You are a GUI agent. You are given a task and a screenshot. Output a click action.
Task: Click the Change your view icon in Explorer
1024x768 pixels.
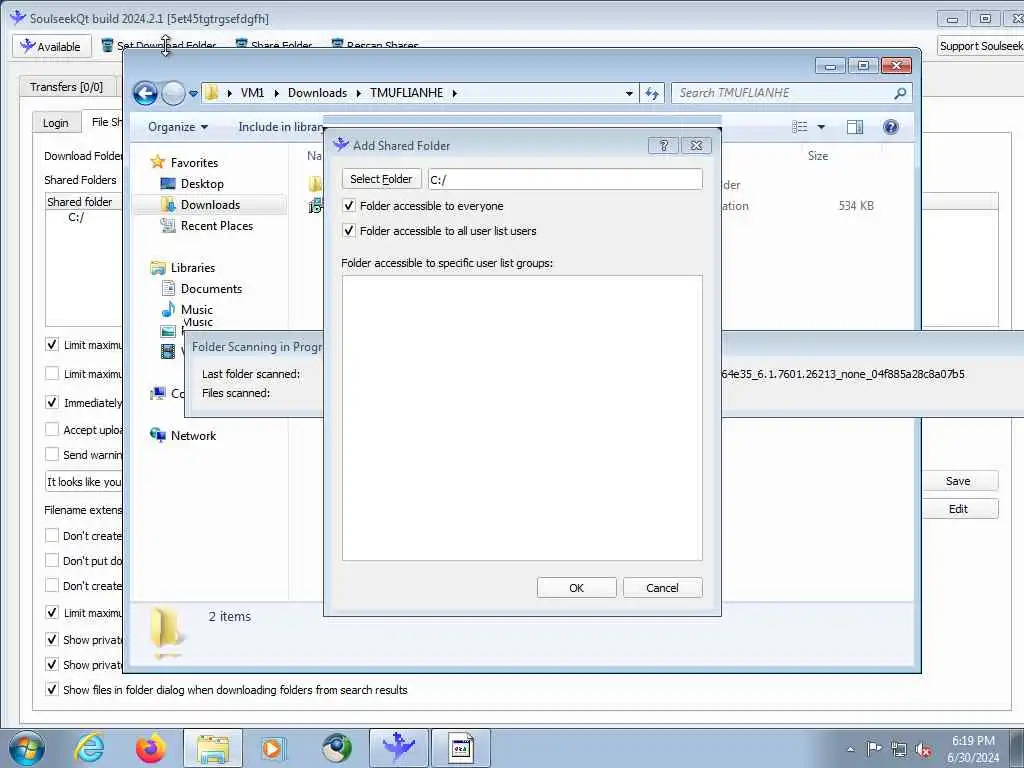pos(800,127)
